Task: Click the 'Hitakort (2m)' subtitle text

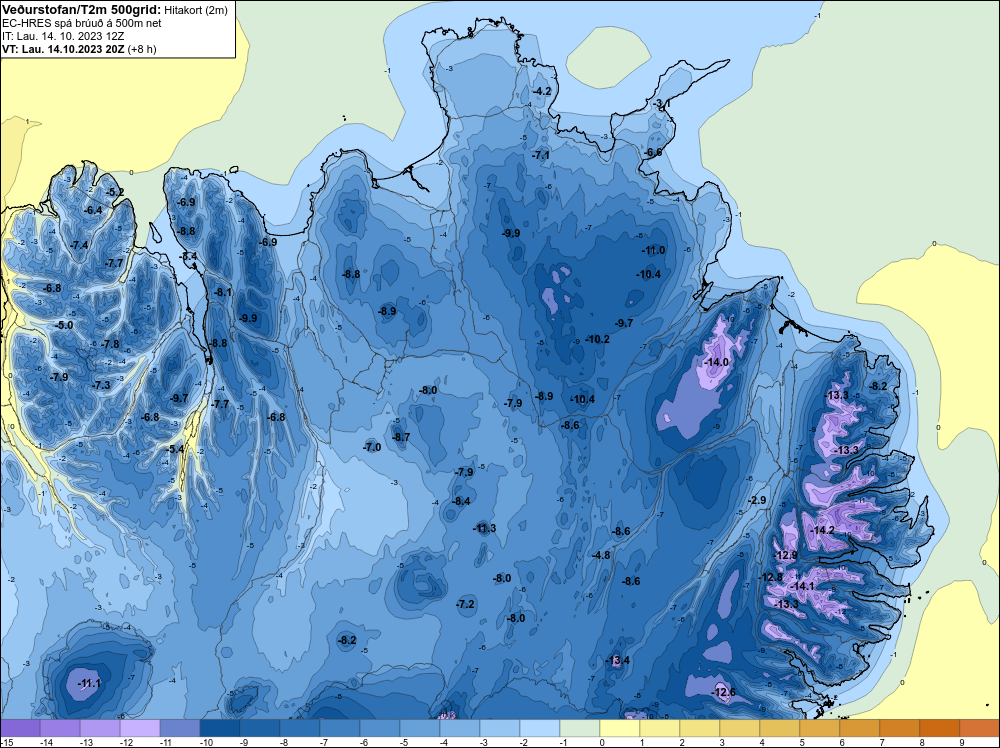Action: pos(195,10)
